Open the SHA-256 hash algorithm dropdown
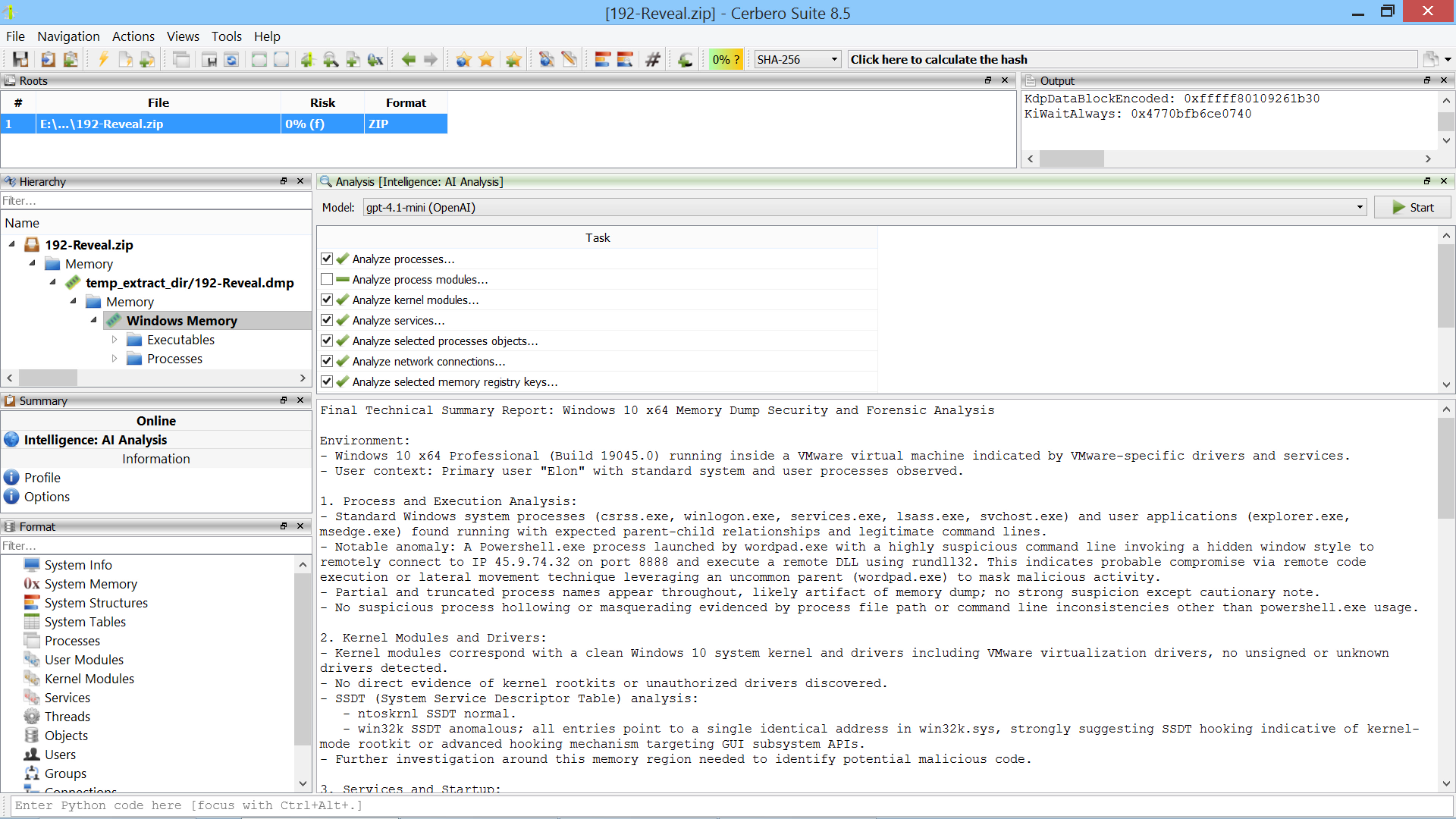Screen dimensions: 1456x819 click(797, 59)
